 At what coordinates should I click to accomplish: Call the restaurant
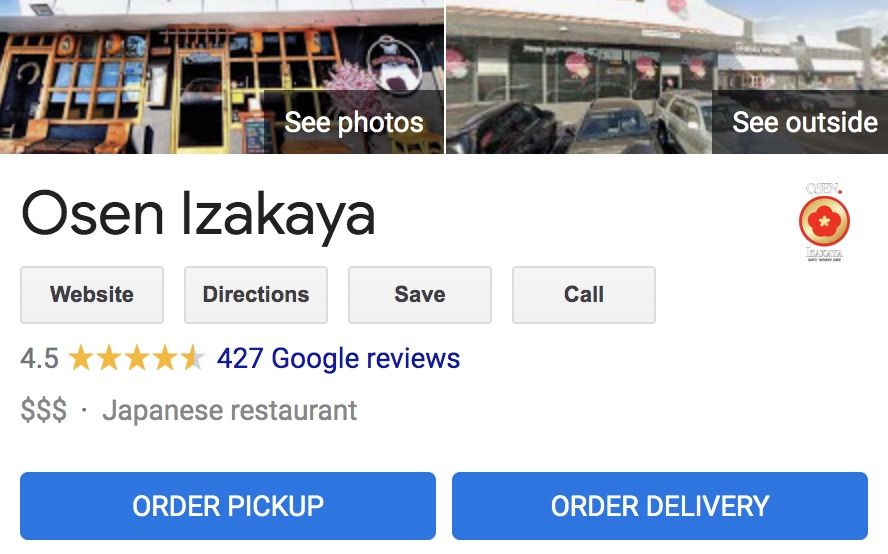[x=584, y=295]
